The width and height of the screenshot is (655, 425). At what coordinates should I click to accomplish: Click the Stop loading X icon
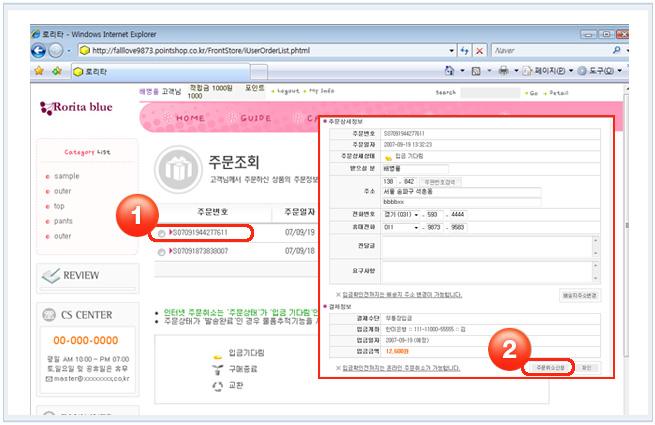pyautogui.click(x=480, y=49)
